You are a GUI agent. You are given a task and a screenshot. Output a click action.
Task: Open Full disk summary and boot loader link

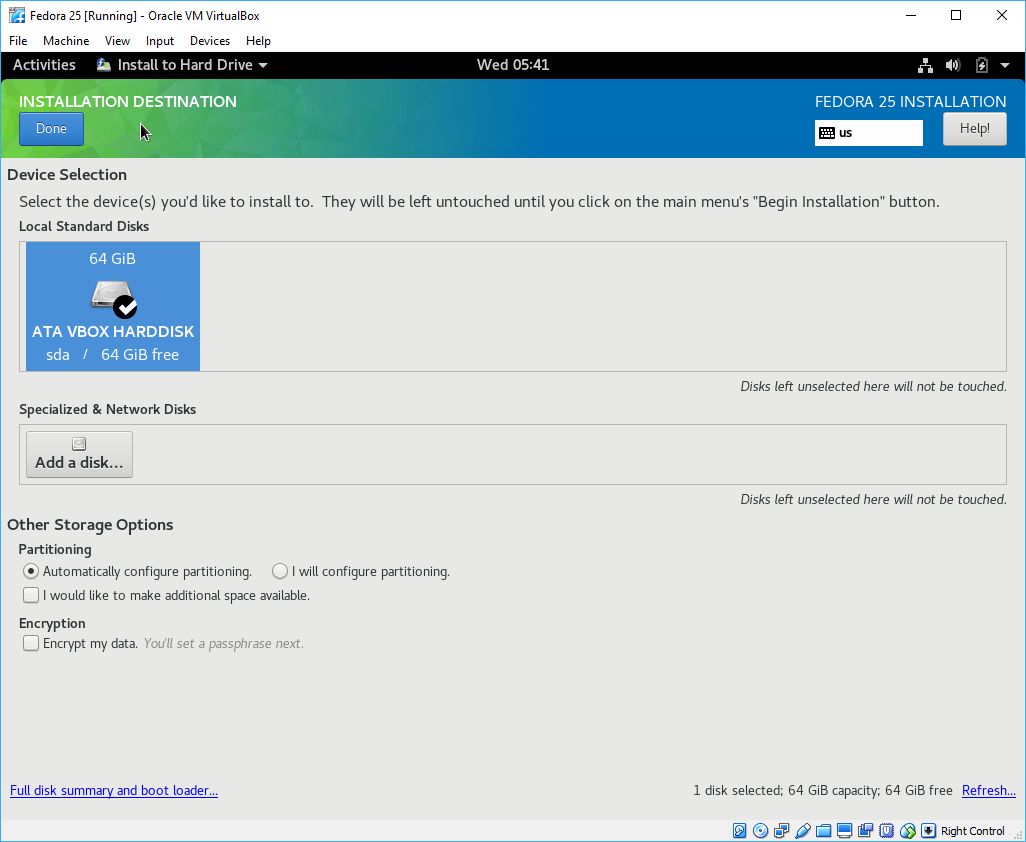pos(114,790)
